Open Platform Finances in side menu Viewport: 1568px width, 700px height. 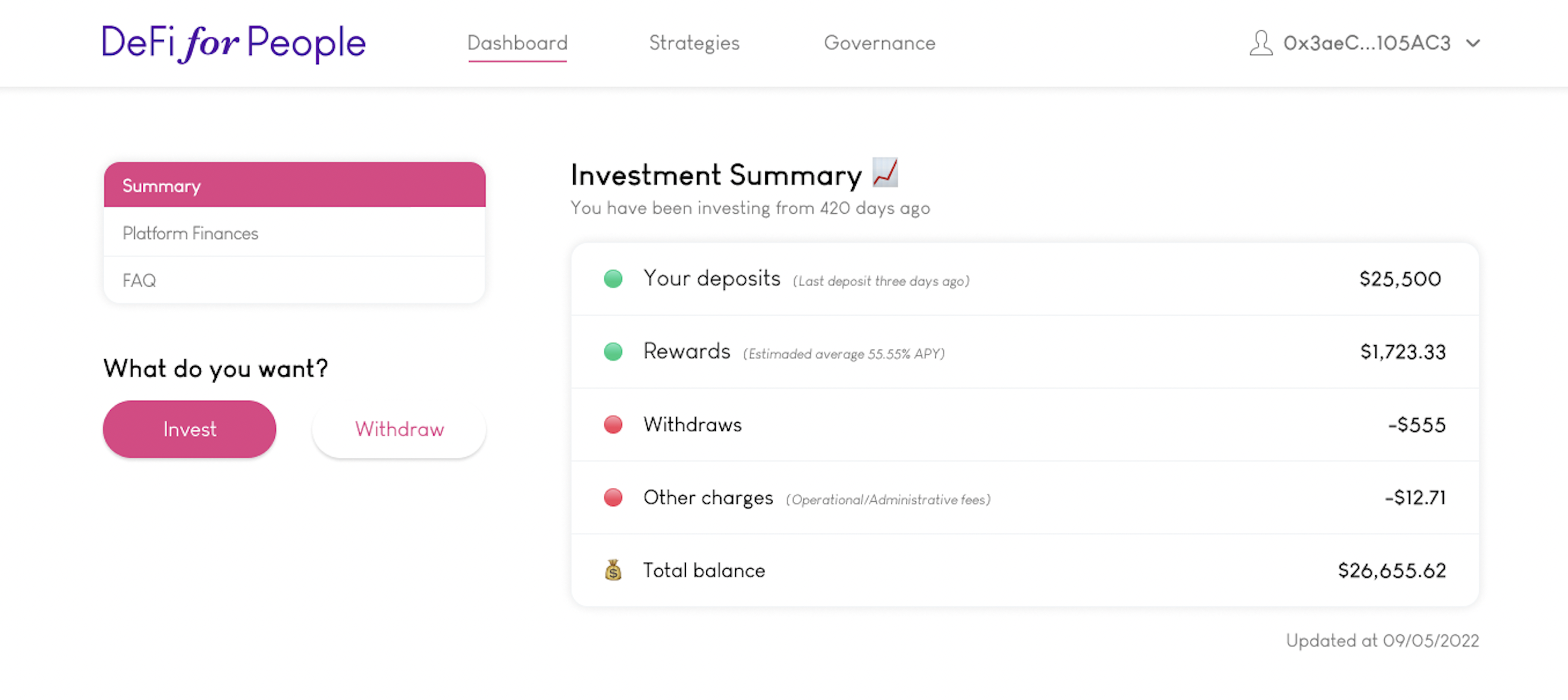[295, 233]
